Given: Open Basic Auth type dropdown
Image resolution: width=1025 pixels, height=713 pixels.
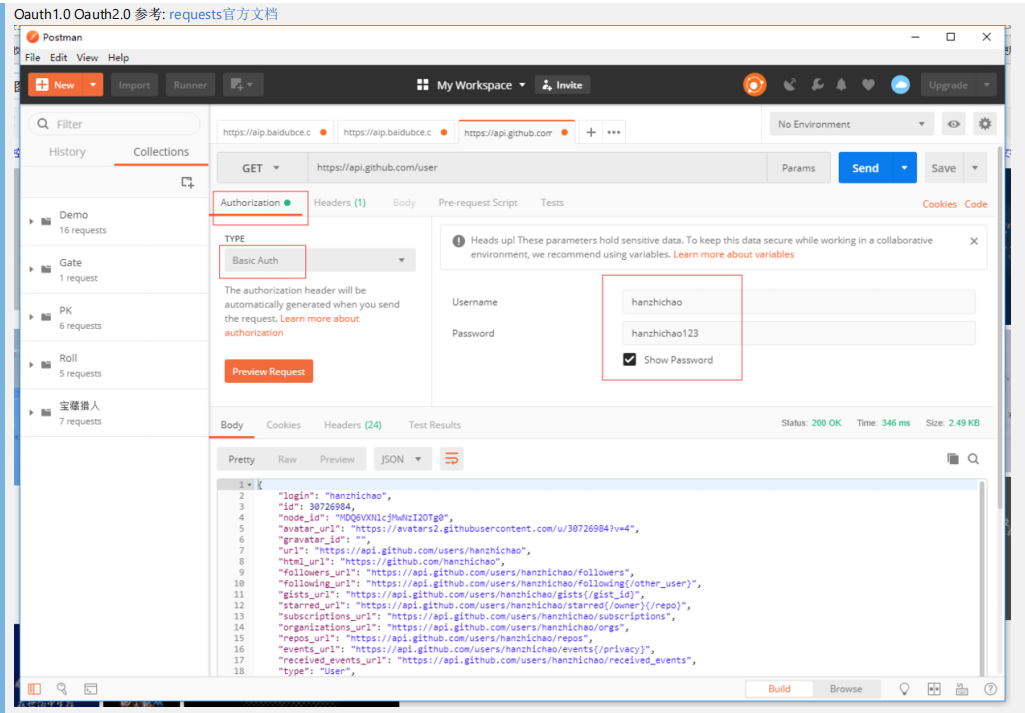Looking at the screenshot, I should 320,260.
